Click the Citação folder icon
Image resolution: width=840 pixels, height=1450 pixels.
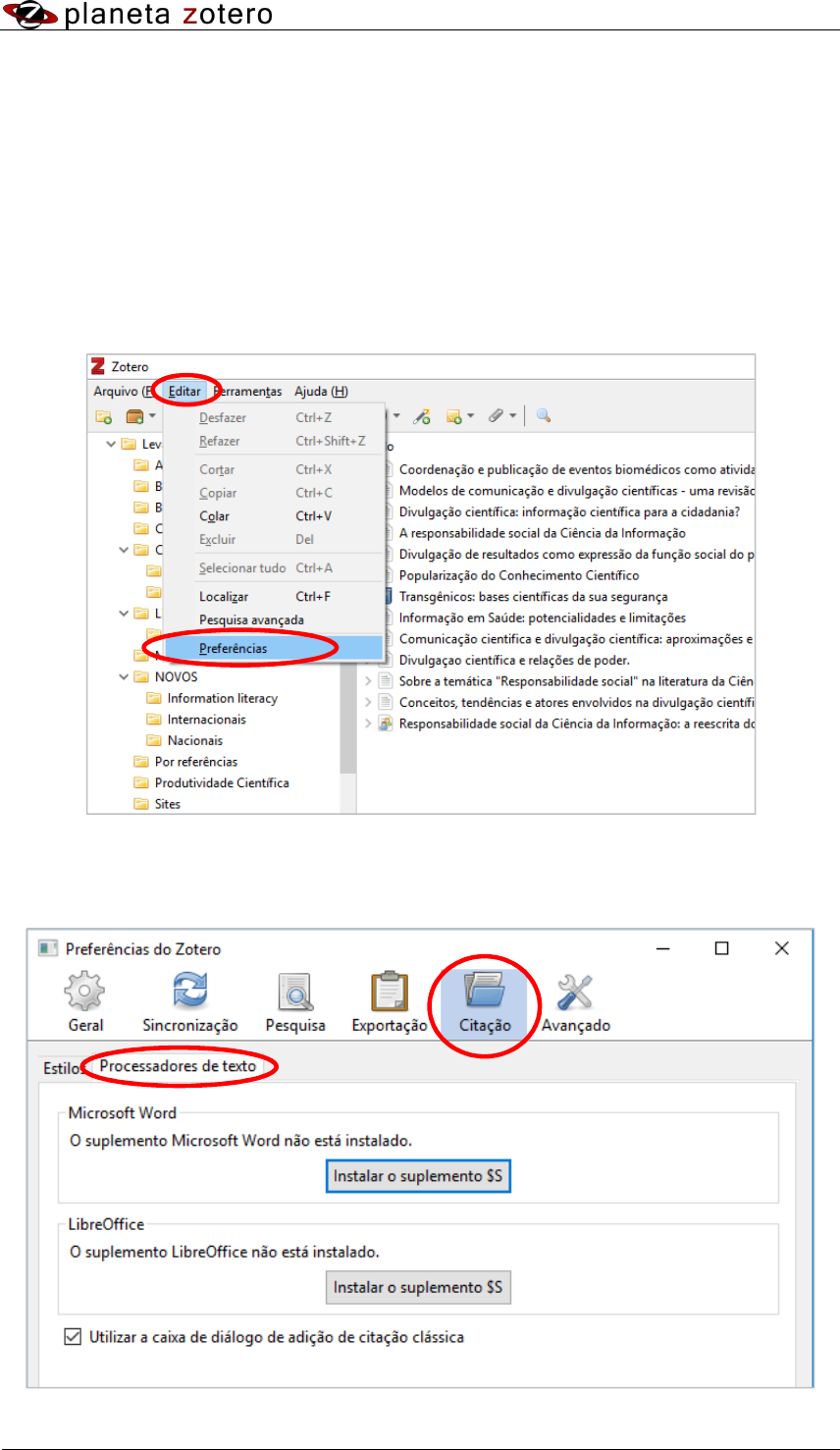point(485,993)
